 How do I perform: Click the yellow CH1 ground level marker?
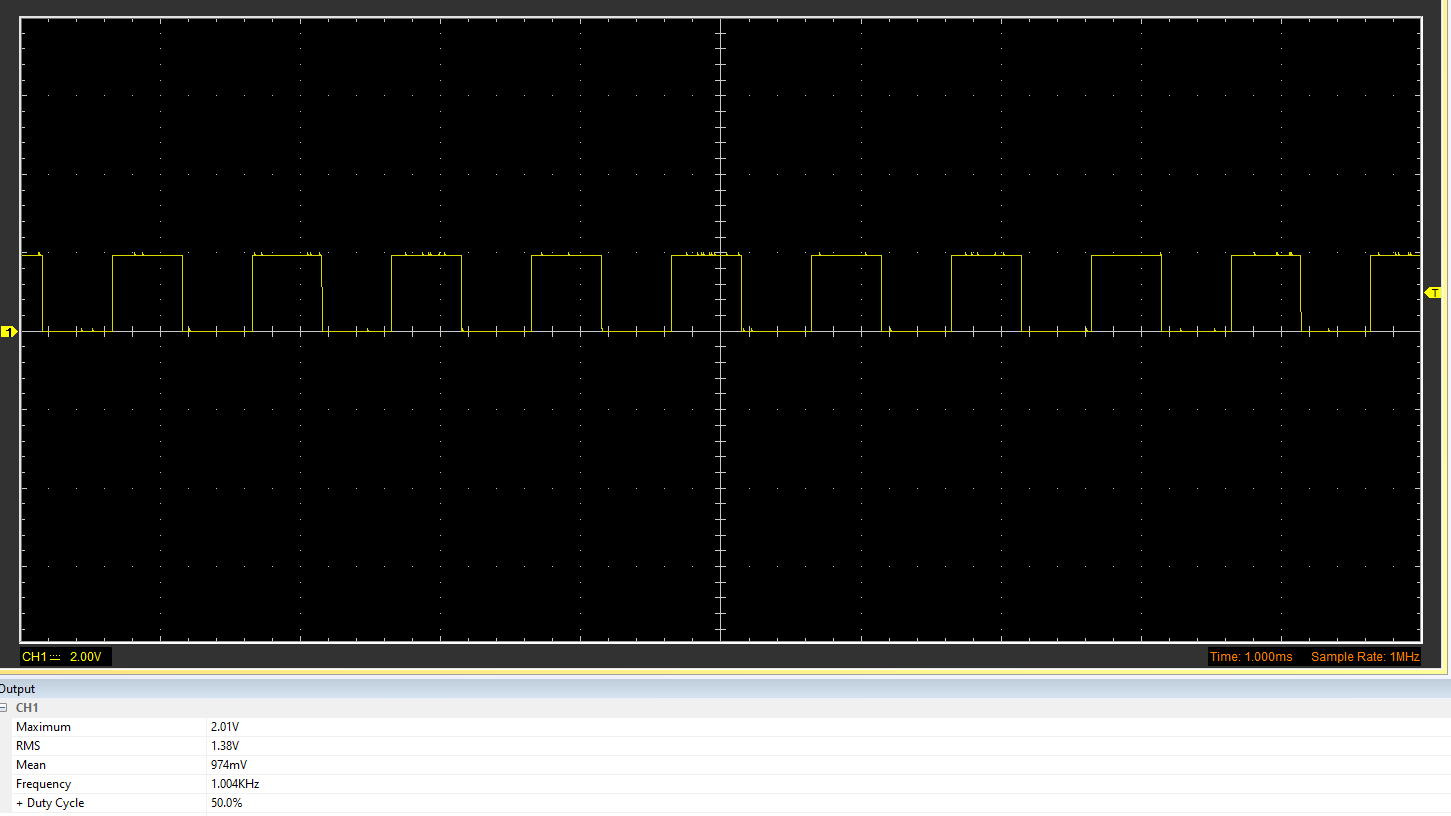coord(9,332)
